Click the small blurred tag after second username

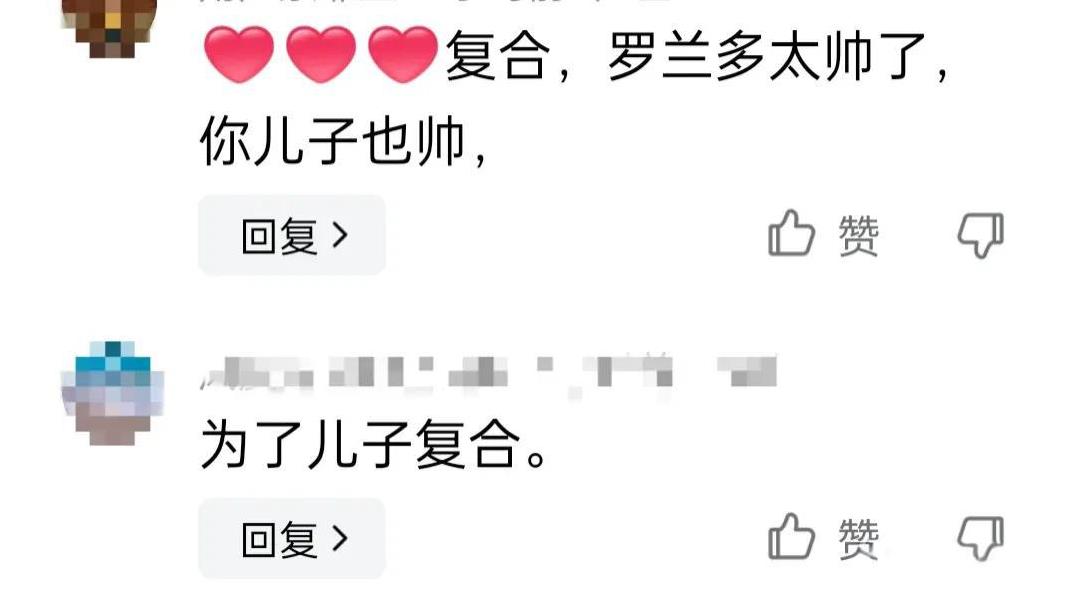click(747, 372)
